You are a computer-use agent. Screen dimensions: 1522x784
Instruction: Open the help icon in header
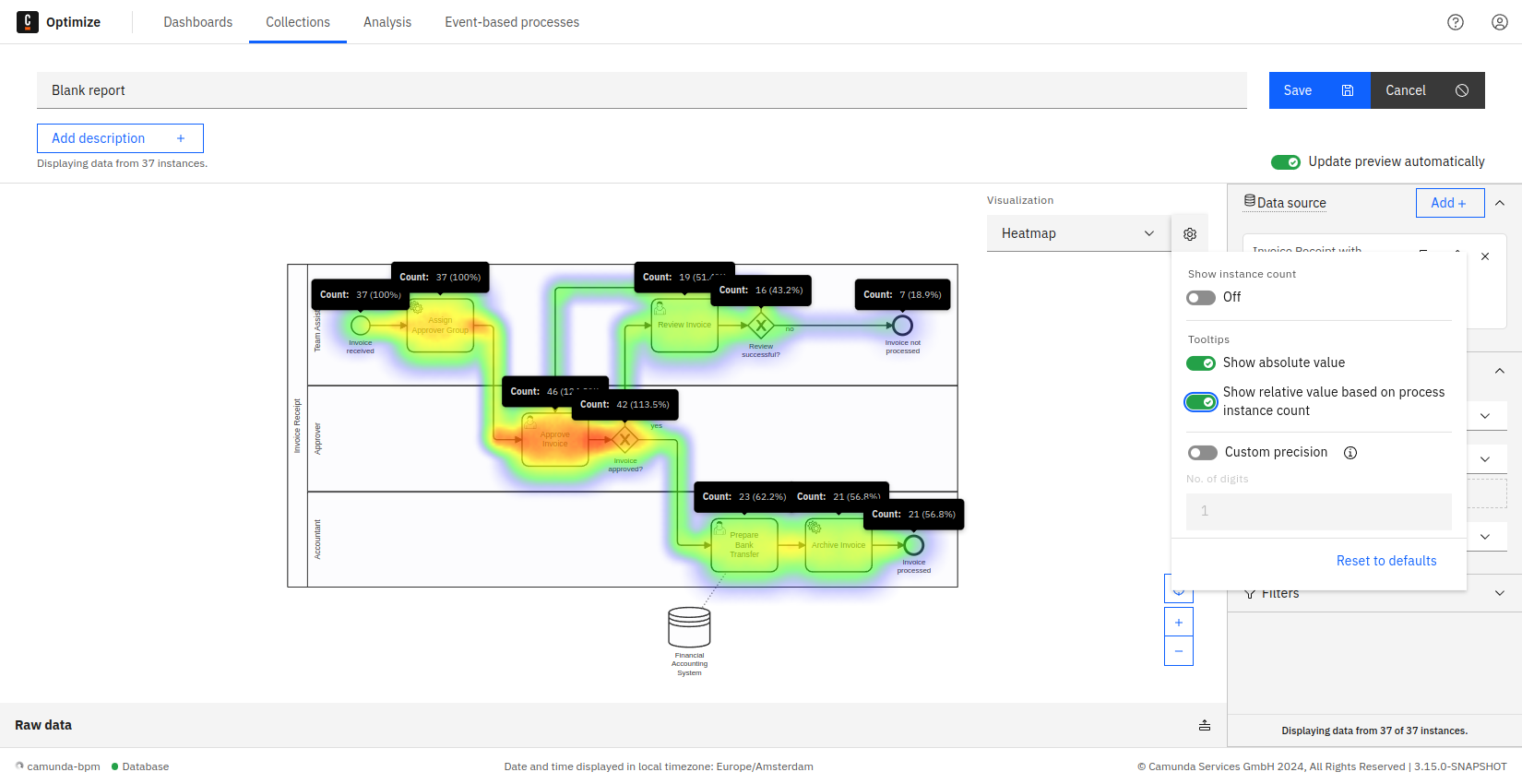point(1456,22)
